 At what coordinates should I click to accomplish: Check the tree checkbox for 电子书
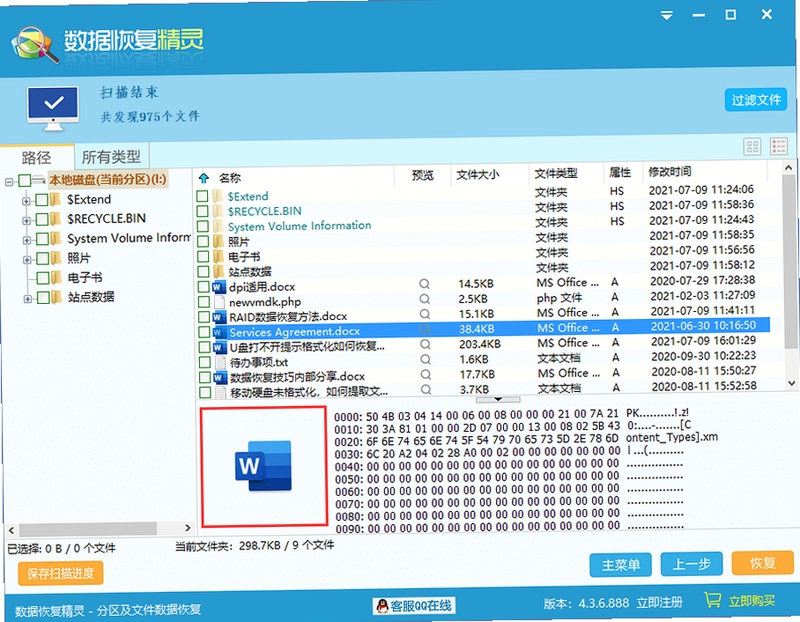pyautogui.click(x=42, y=278)
